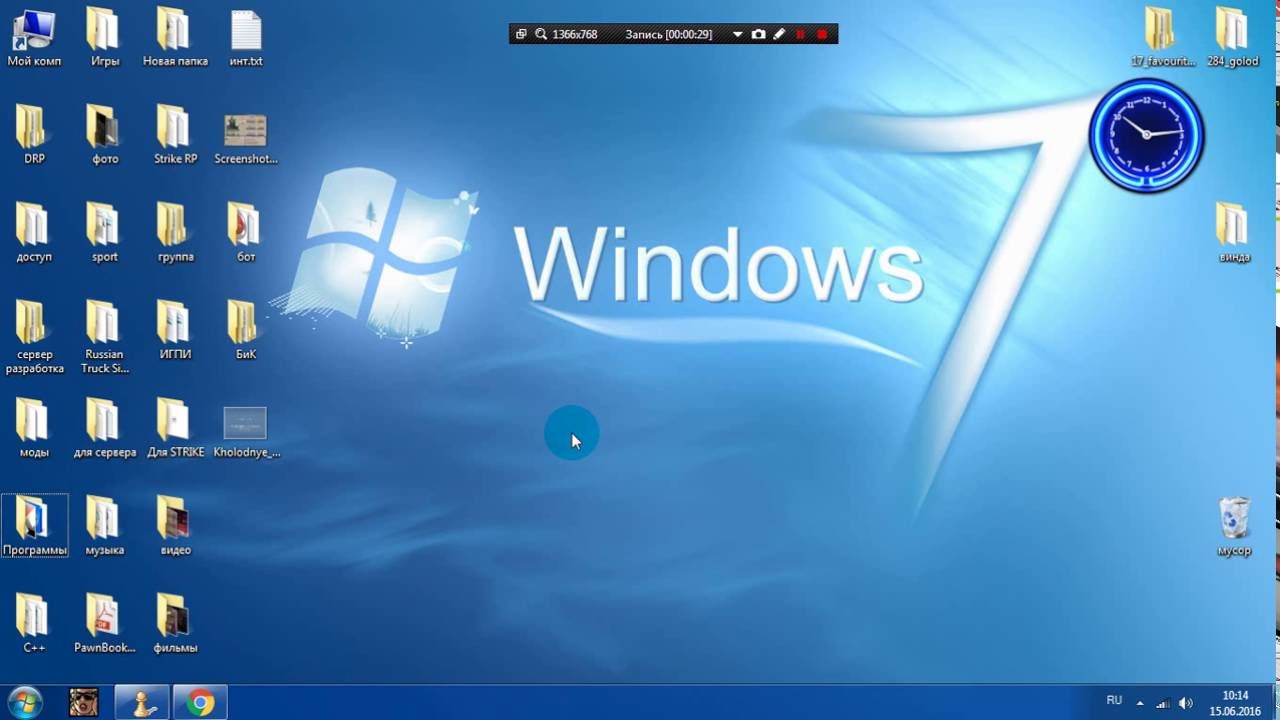The width and height of the screenshot is (1280, 720).
Task: Open Google Chrome from the taskbar
Action: click(200, 703)
